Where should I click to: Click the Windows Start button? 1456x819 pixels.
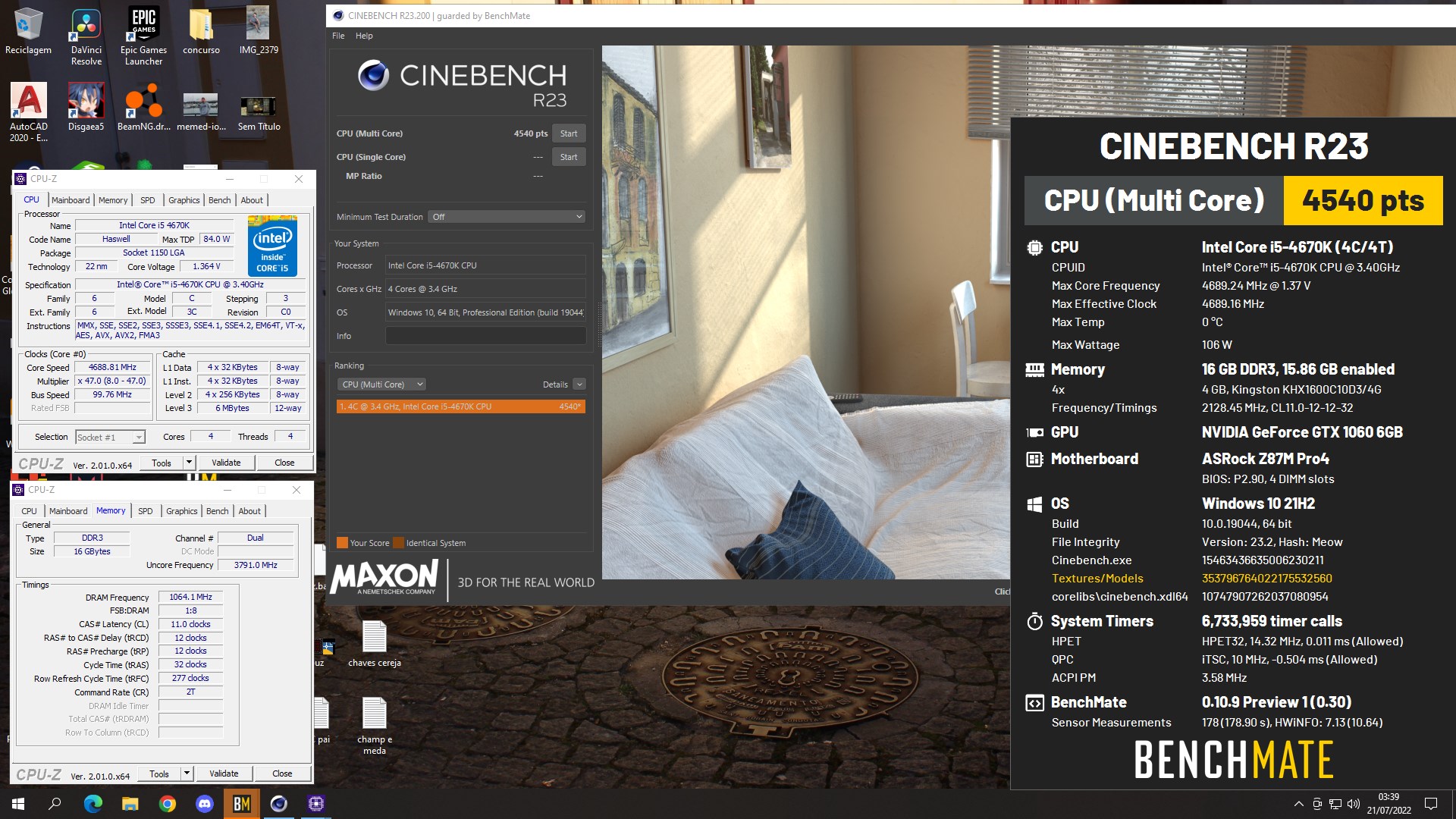tap(18, 804)
